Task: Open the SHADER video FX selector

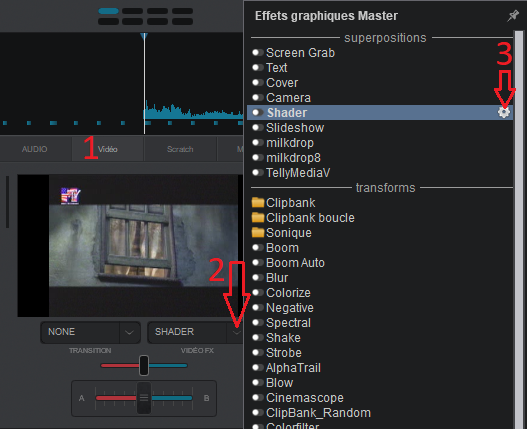Action: pos(195,333)
